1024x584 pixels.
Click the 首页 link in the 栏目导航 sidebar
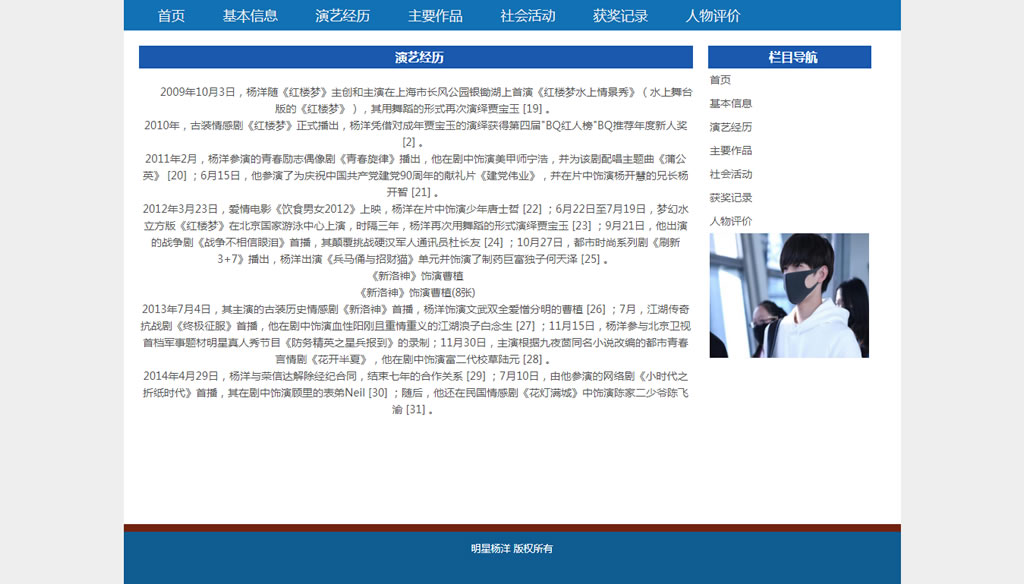720,80
